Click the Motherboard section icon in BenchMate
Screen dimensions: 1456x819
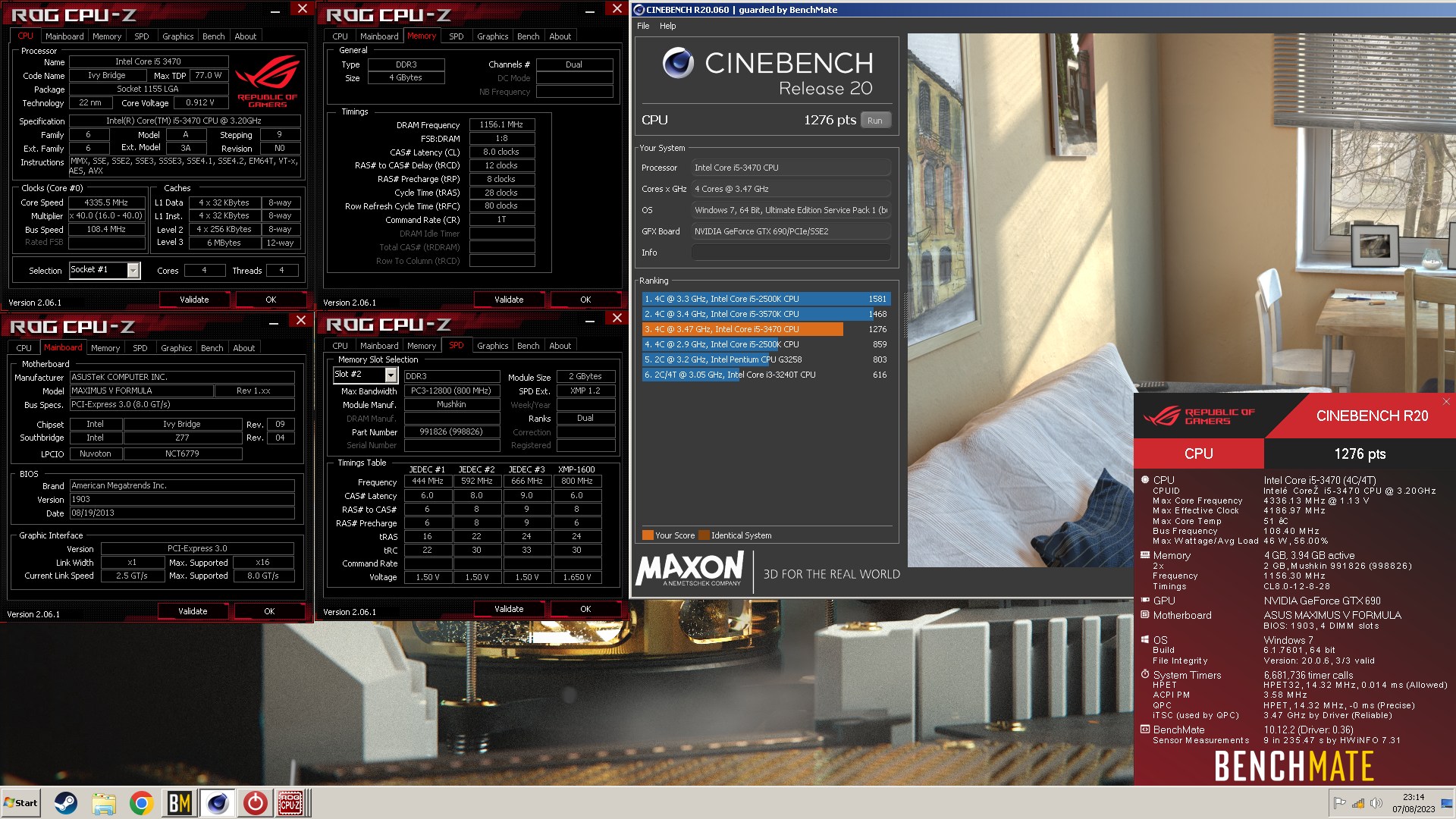[x=1145, y=615]
